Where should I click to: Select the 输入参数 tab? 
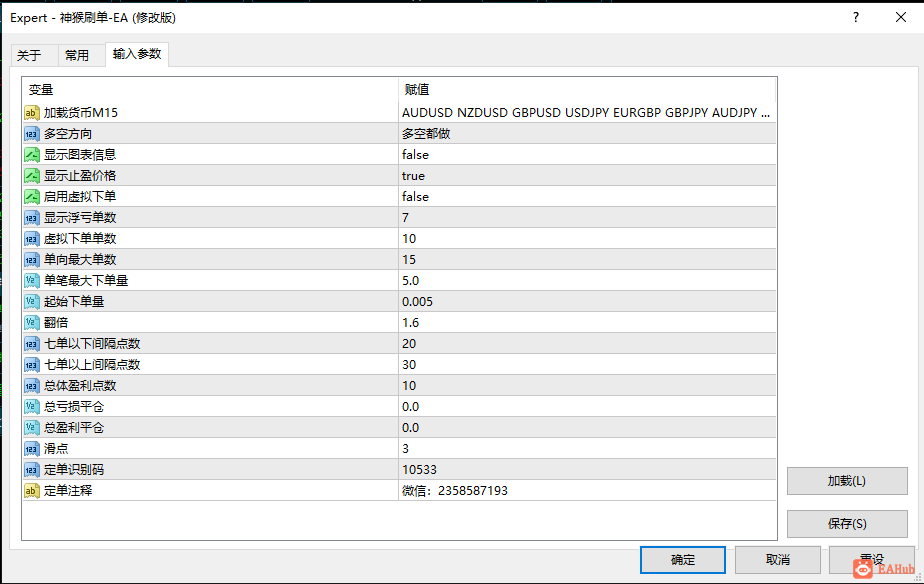(137, 54)
